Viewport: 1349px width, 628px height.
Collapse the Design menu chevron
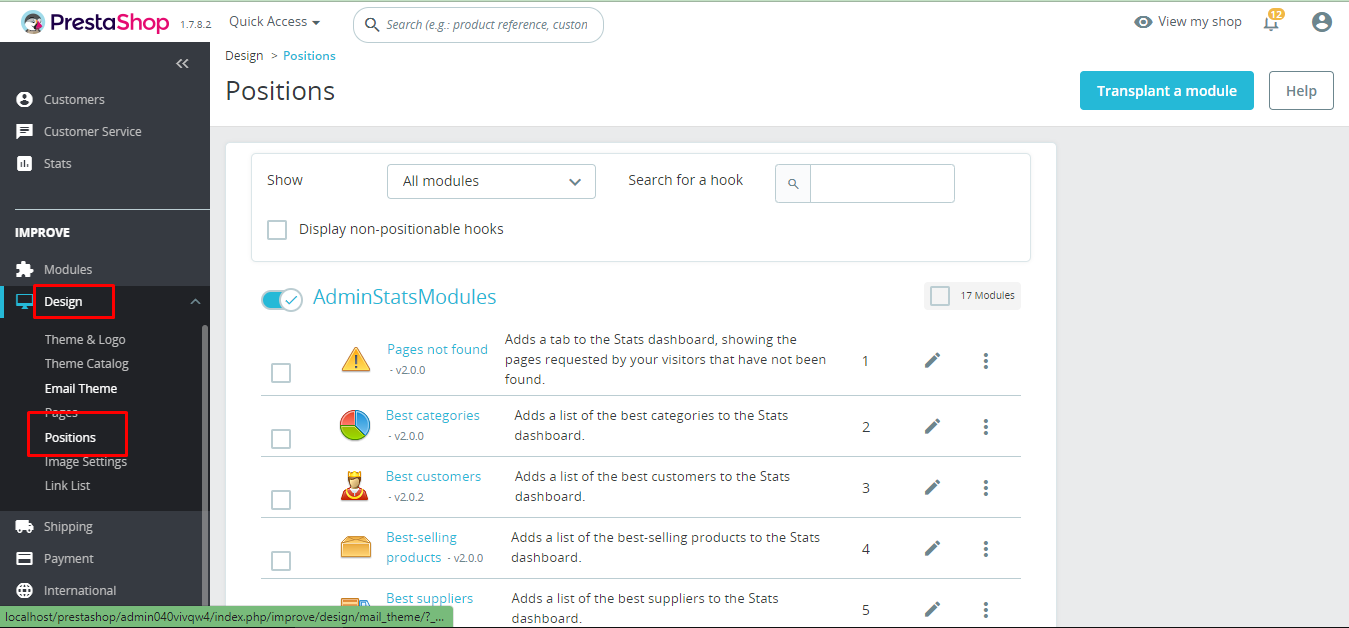pos(196,302)
